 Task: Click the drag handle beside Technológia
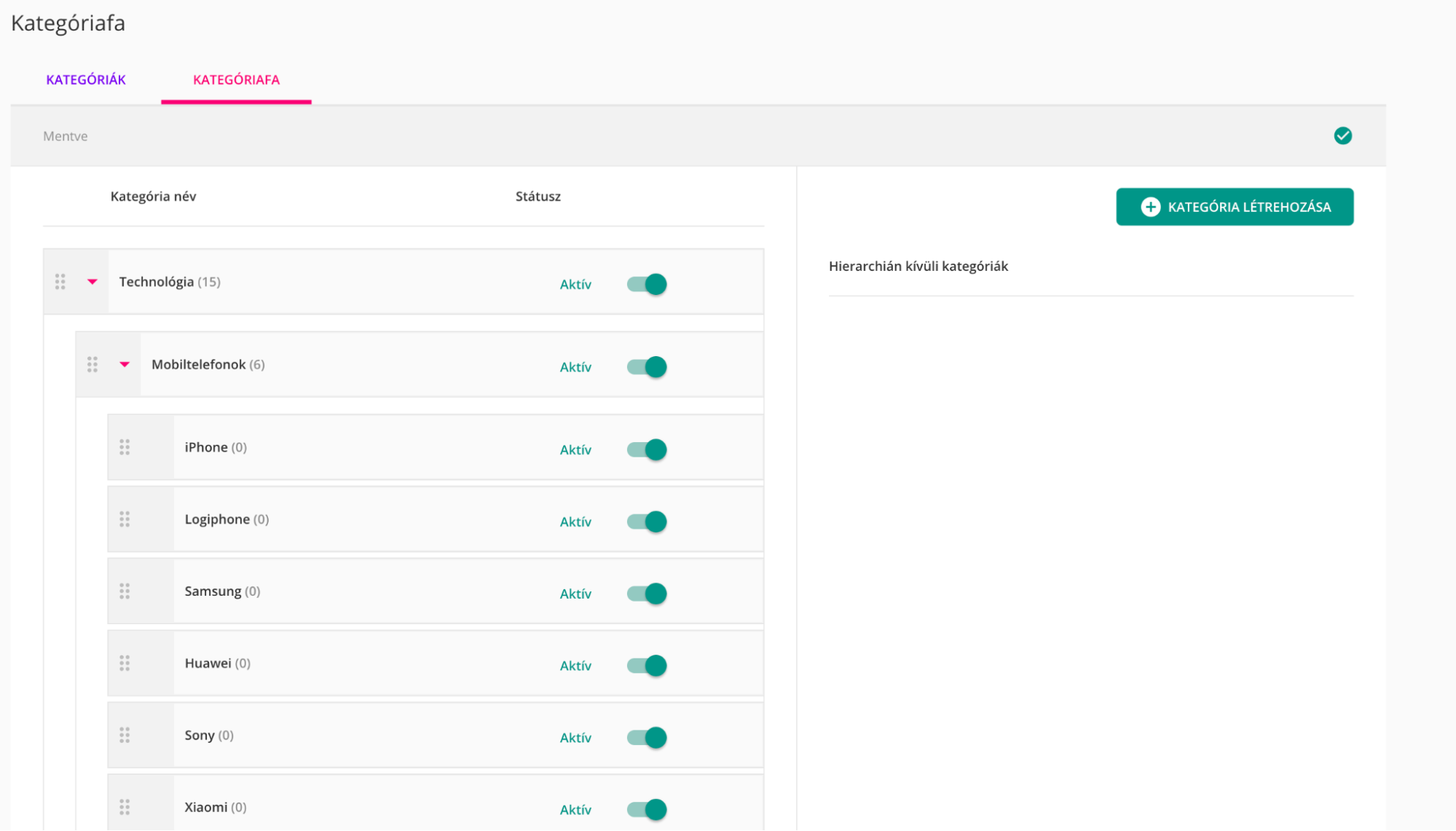pyautogui.click(x=60, y=282)
